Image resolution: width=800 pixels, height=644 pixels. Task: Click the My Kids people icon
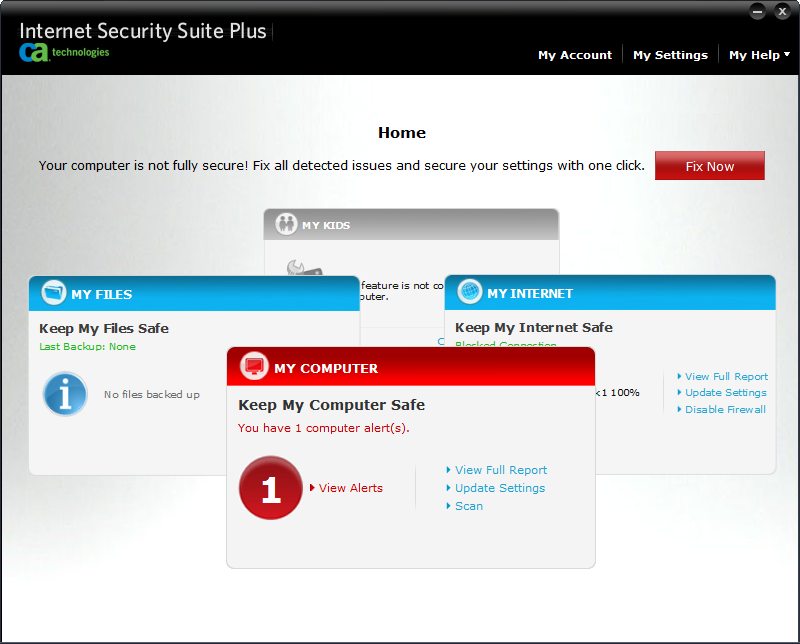click(286, 225)
